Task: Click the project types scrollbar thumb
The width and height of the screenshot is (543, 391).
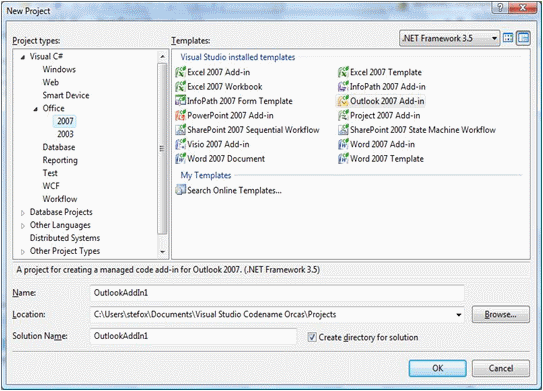Action: point(162,149)
